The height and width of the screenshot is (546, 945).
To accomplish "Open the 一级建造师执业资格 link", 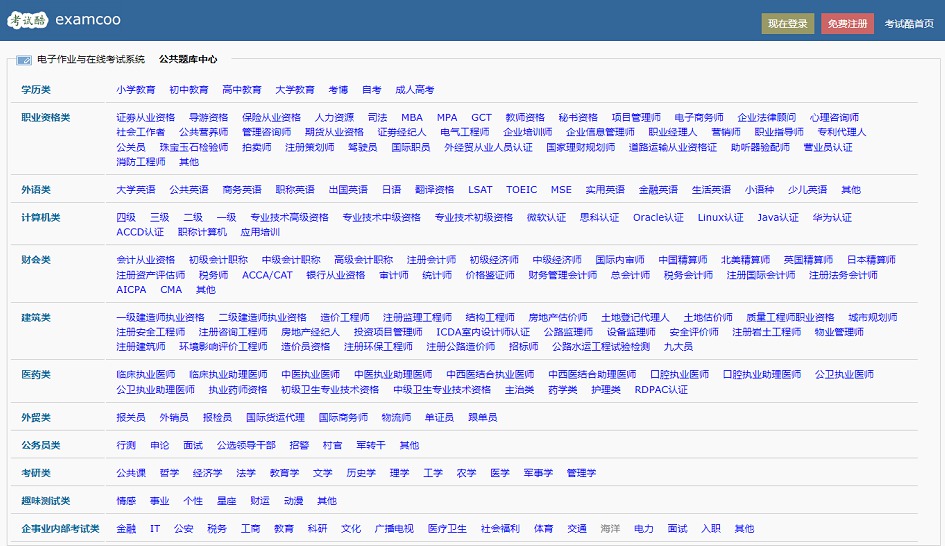I will click(x=160, y=318).
